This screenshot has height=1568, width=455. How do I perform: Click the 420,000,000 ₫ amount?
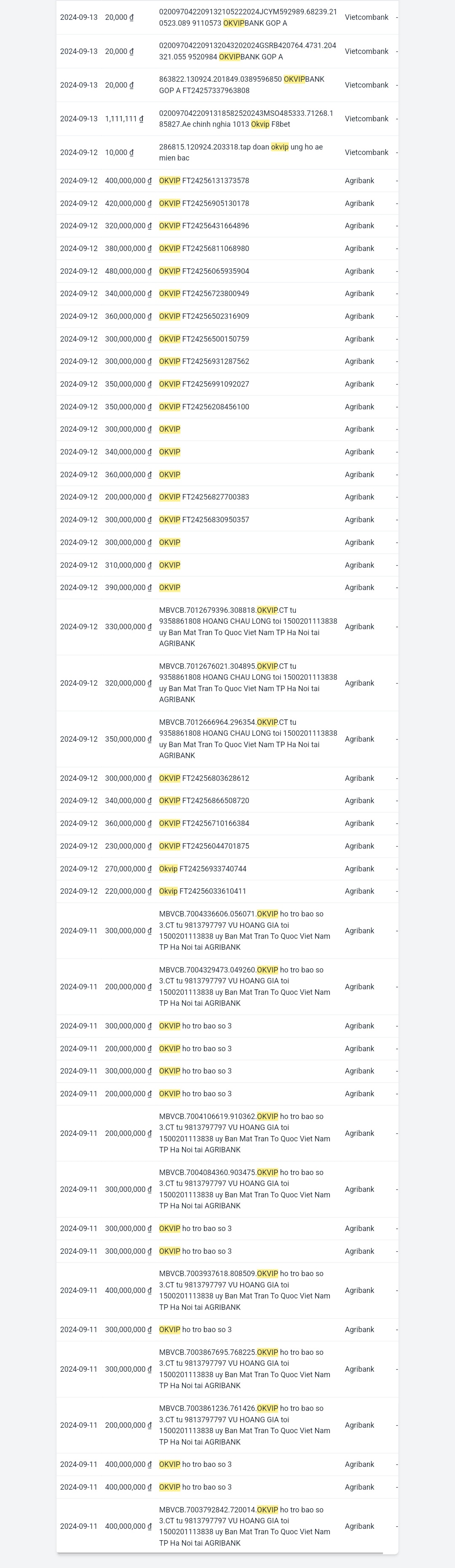point(128,203)
